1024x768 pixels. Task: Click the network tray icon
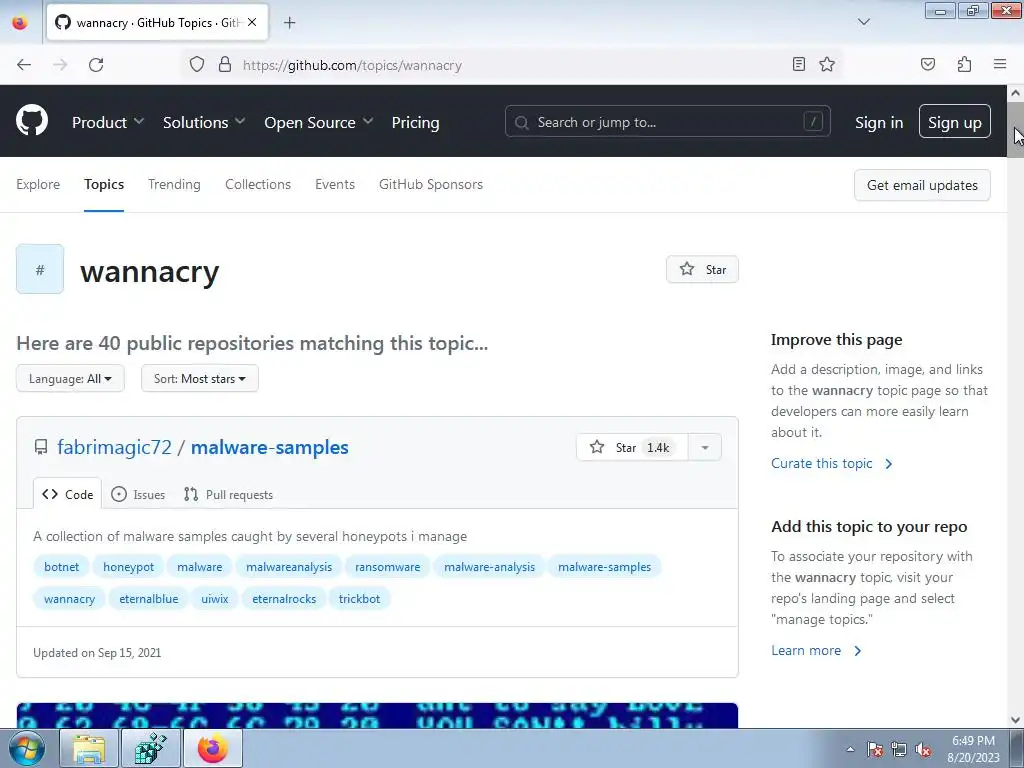coord(899,749)
